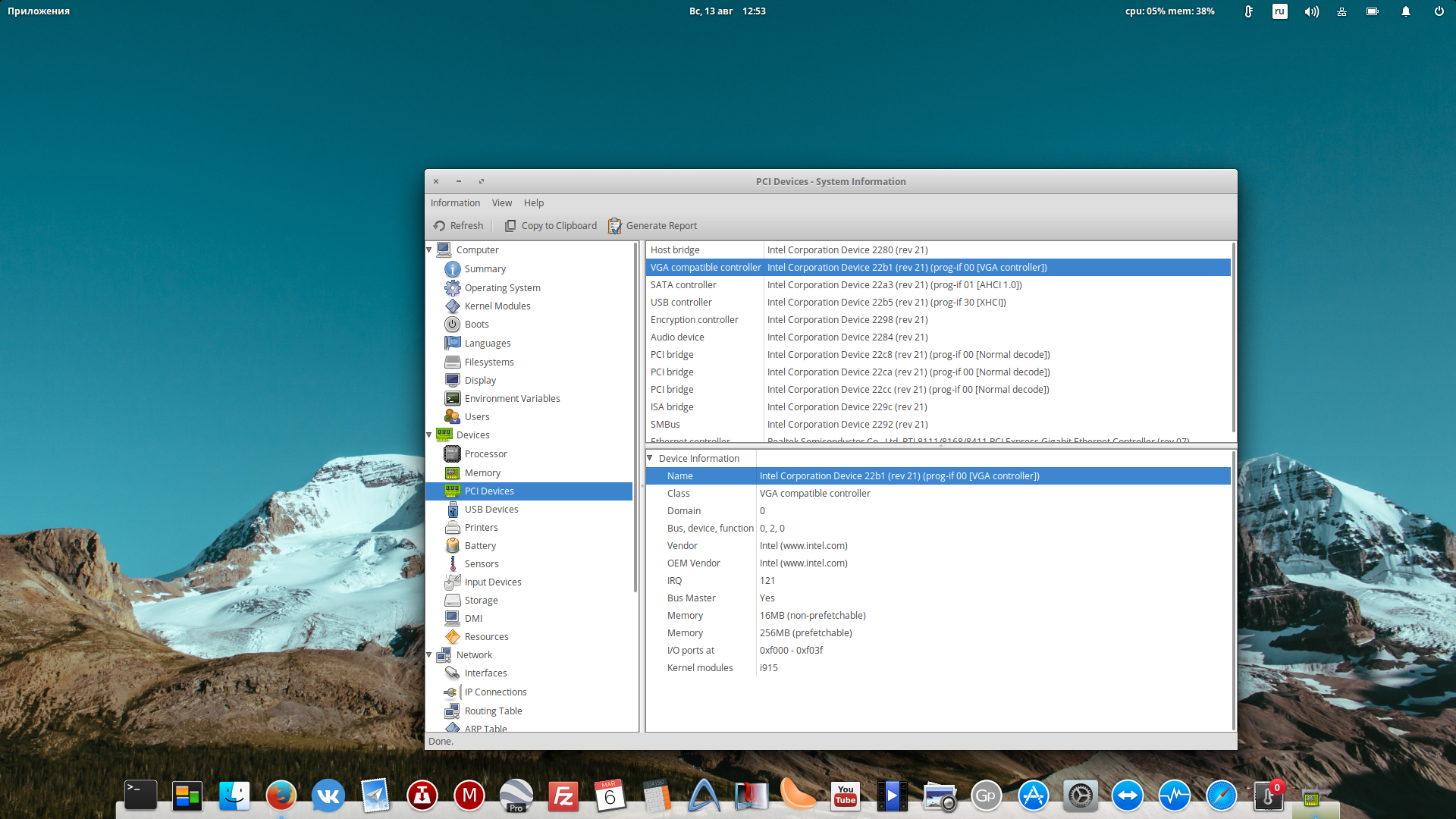1456x819 pixels.
Task: Open the View menu
Action: [x=501, y=203]
